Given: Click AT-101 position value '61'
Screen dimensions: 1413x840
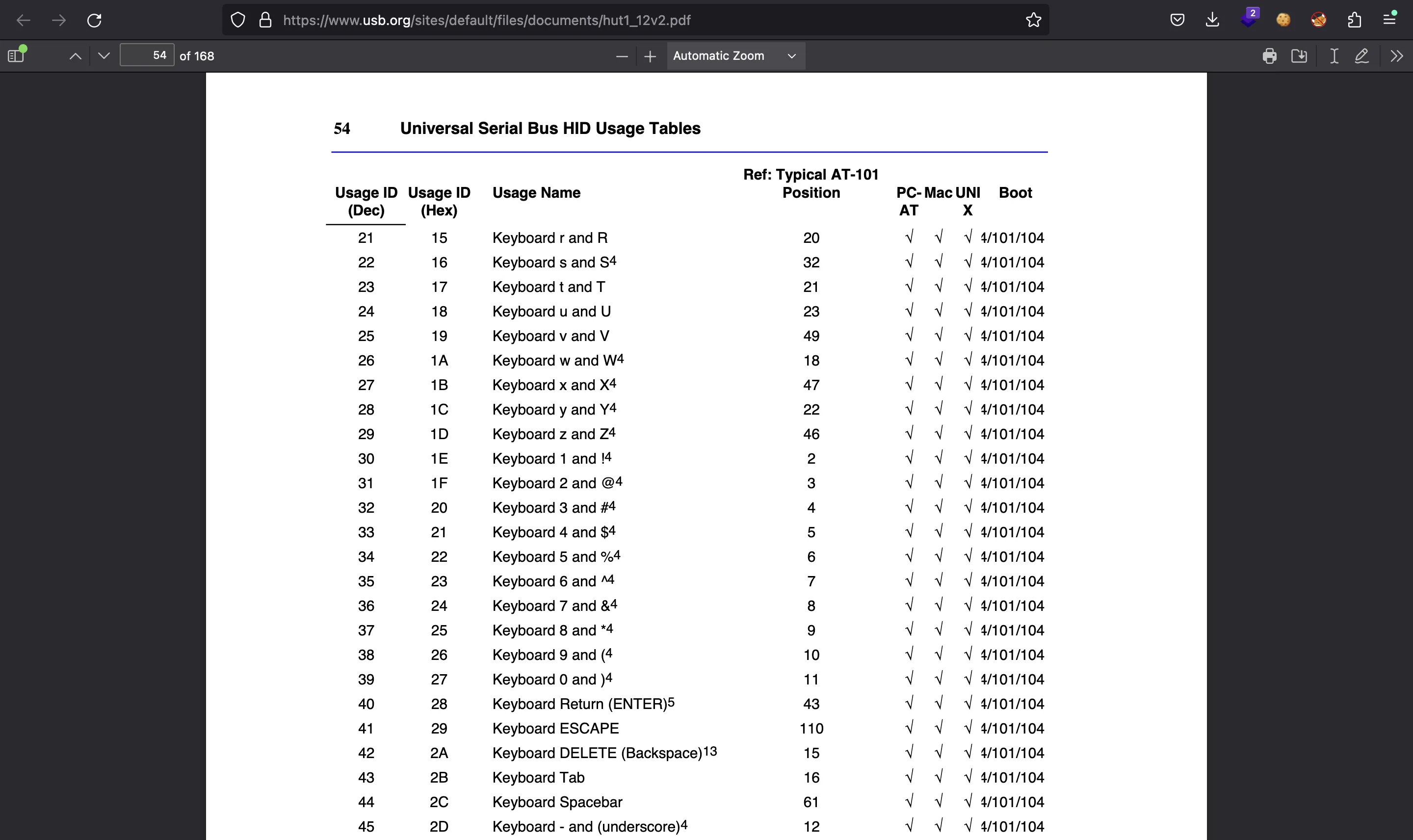Looking at the screenshot, I should (811, 802).
